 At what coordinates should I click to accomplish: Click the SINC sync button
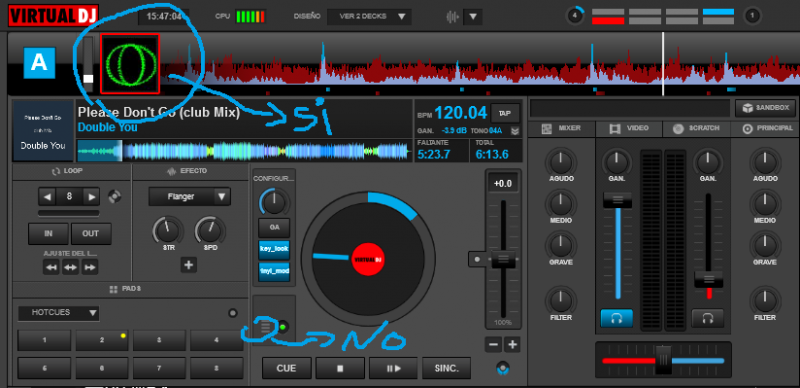447,368
